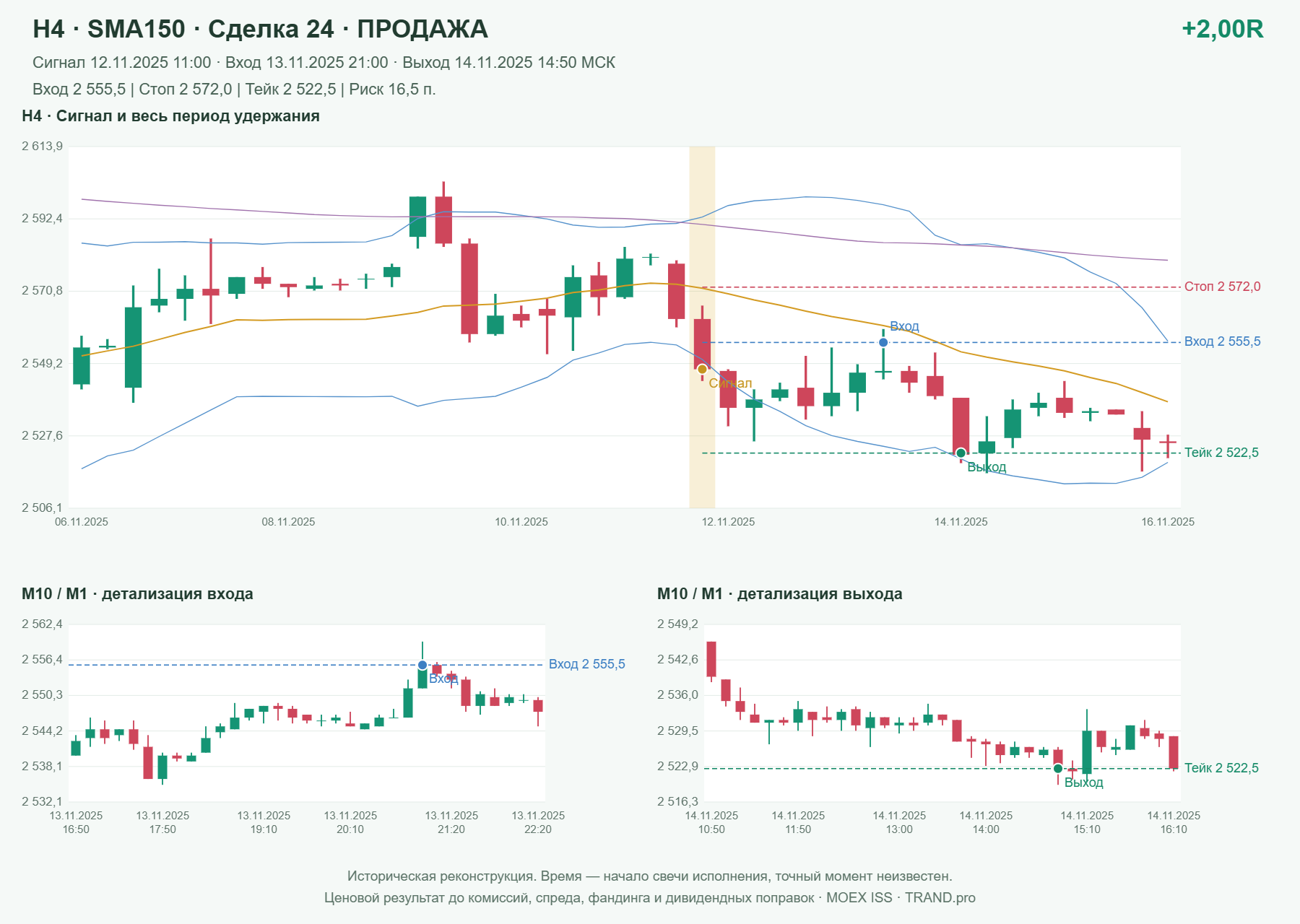This screenshot has width=1300, height=924.
Task: Click the heading M10 / M1 · детализация выхода
Action: point(779,594)
